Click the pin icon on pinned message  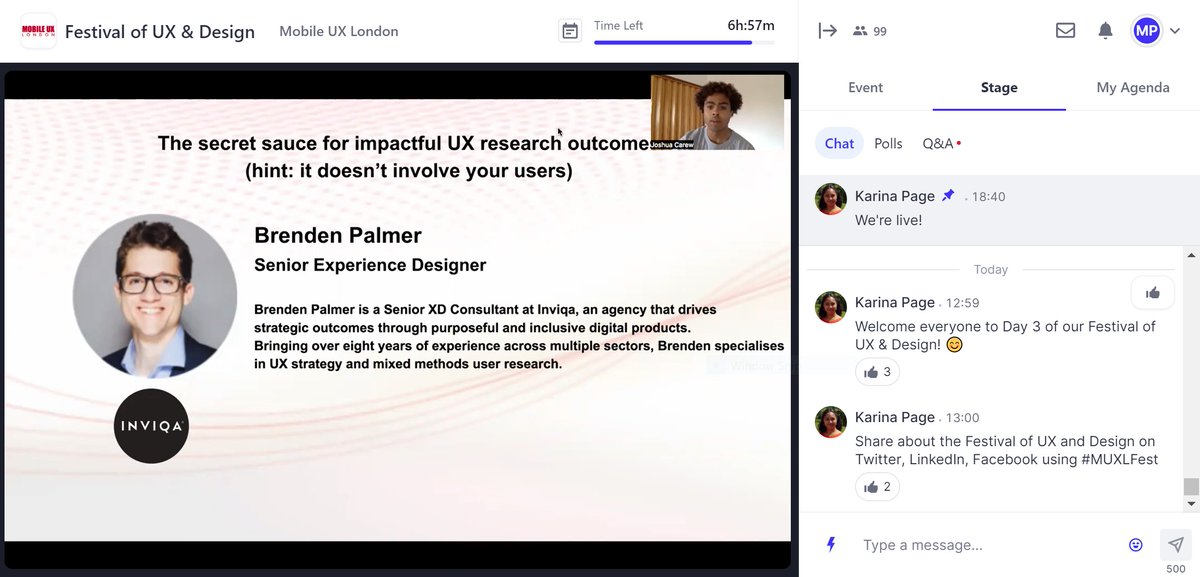[949, 195]
